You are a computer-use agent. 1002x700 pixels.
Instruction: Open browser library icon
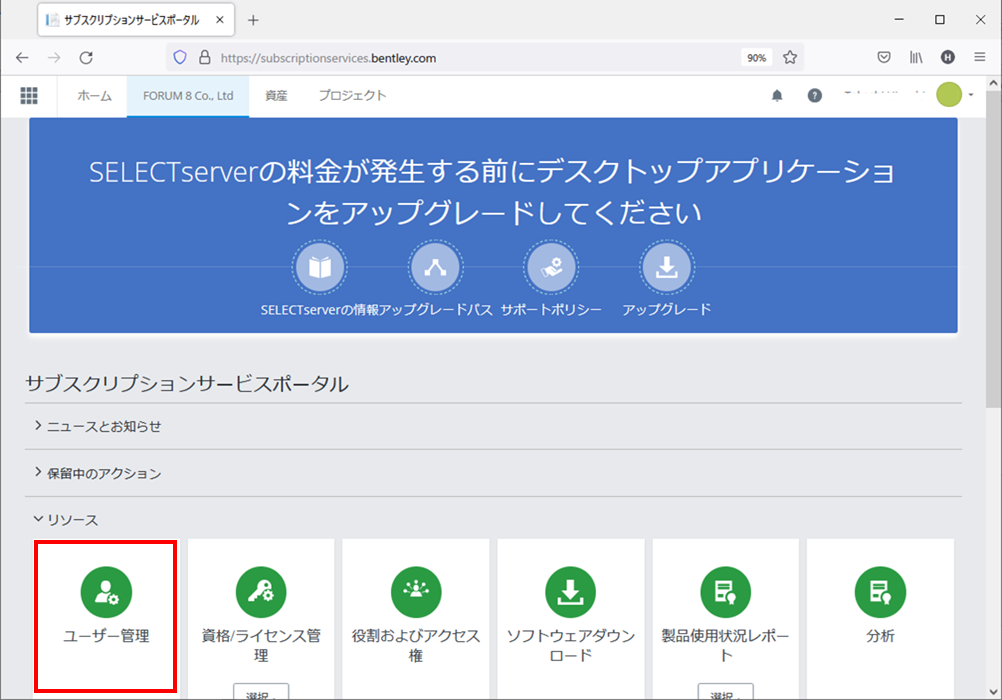pos(916,58)
